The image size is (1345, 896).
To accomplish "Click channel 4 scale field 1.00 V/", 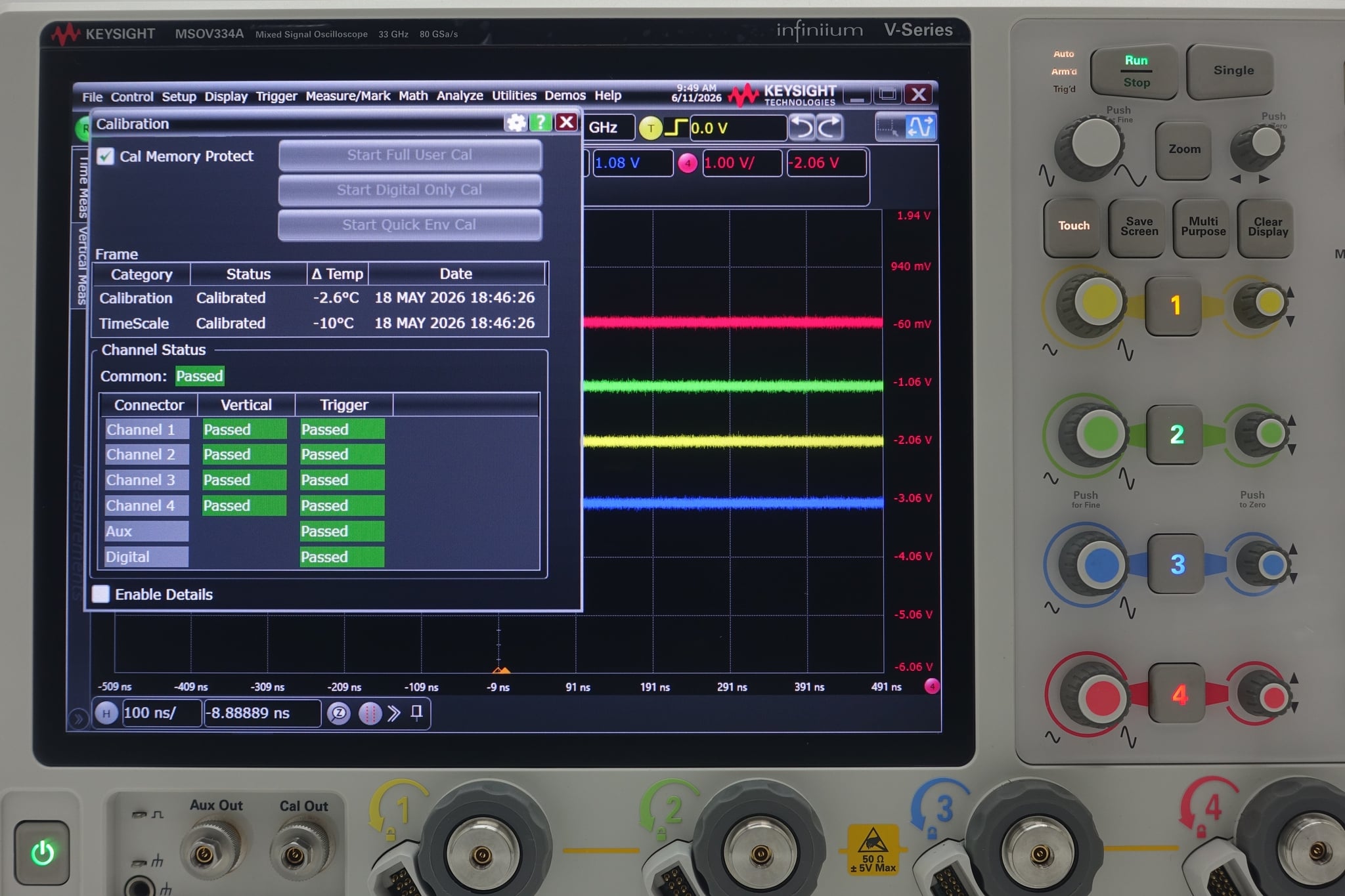I will (x=741, y=163).
